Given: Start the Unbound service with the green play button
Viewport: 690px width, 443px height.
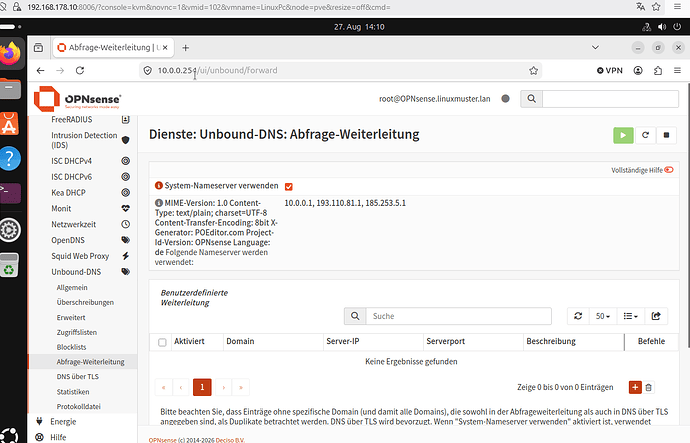Looking at the screenshot, I should 623,135.
